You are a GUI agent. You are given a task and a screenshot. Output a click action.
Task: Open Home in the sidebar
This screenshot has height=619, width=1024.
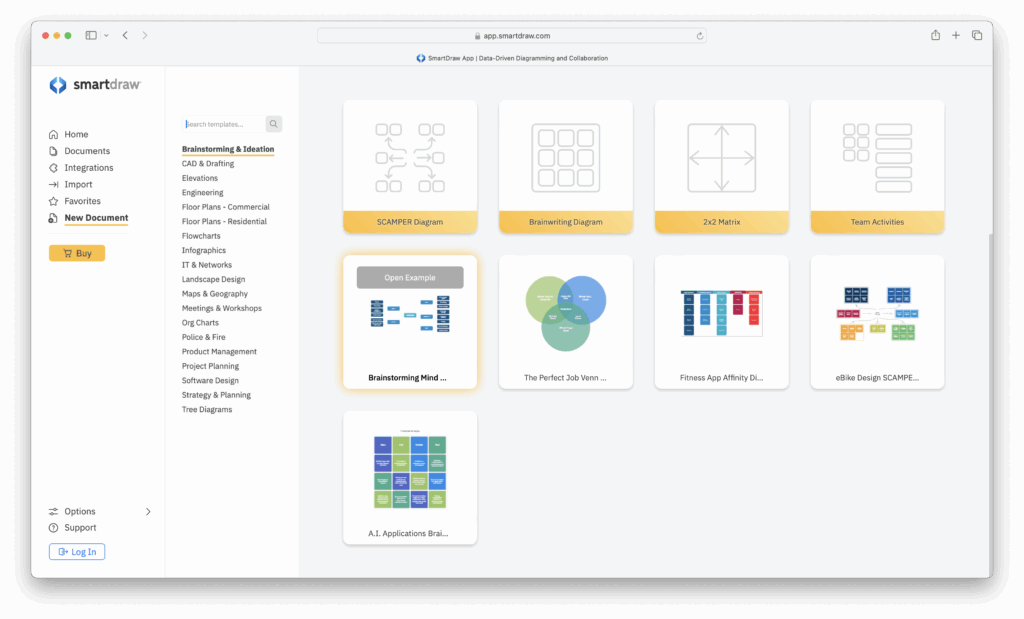click(x=76, y=135)
